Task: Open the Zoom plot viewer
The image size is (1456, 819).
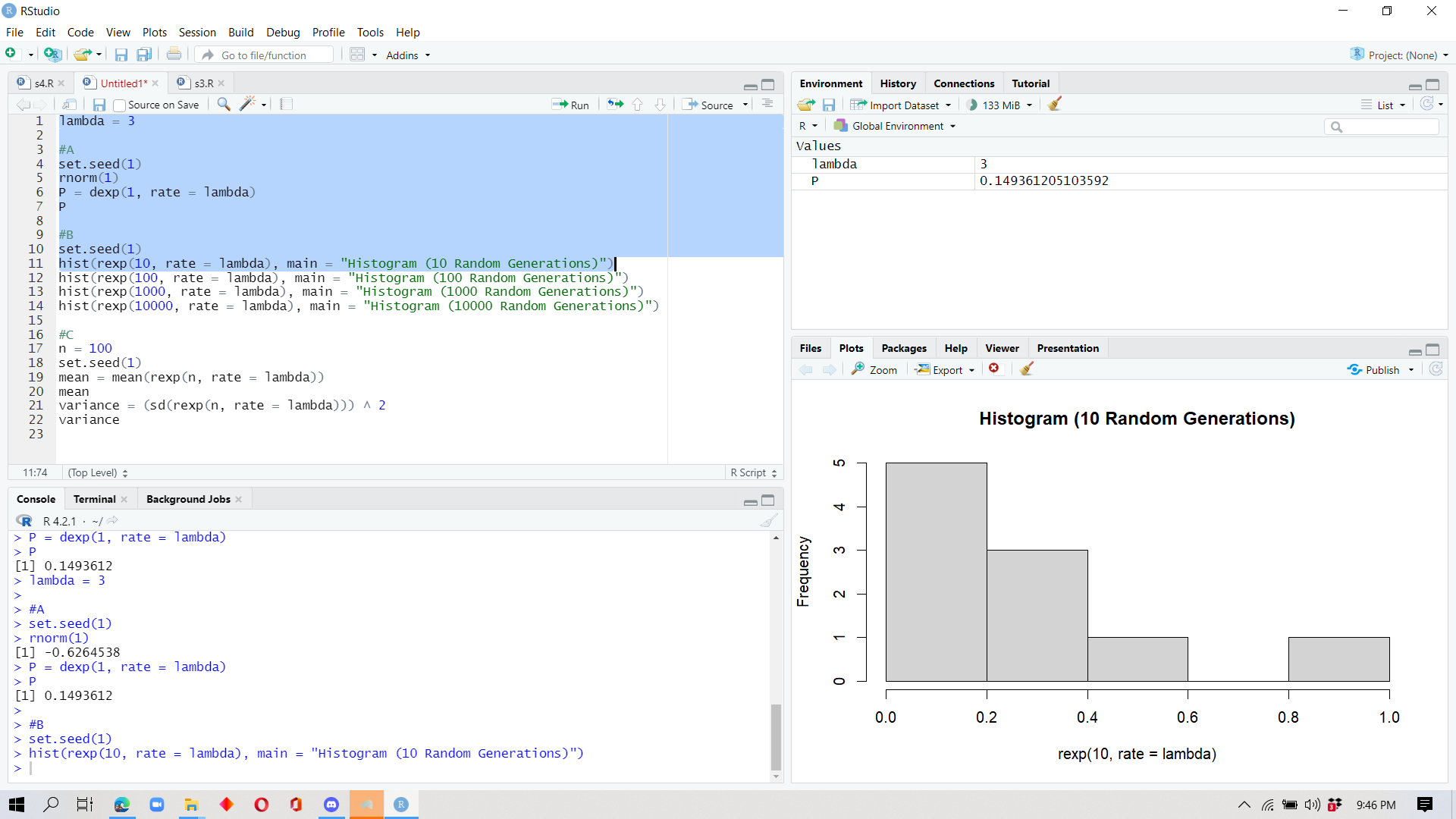Action: (x=874, y=369)
